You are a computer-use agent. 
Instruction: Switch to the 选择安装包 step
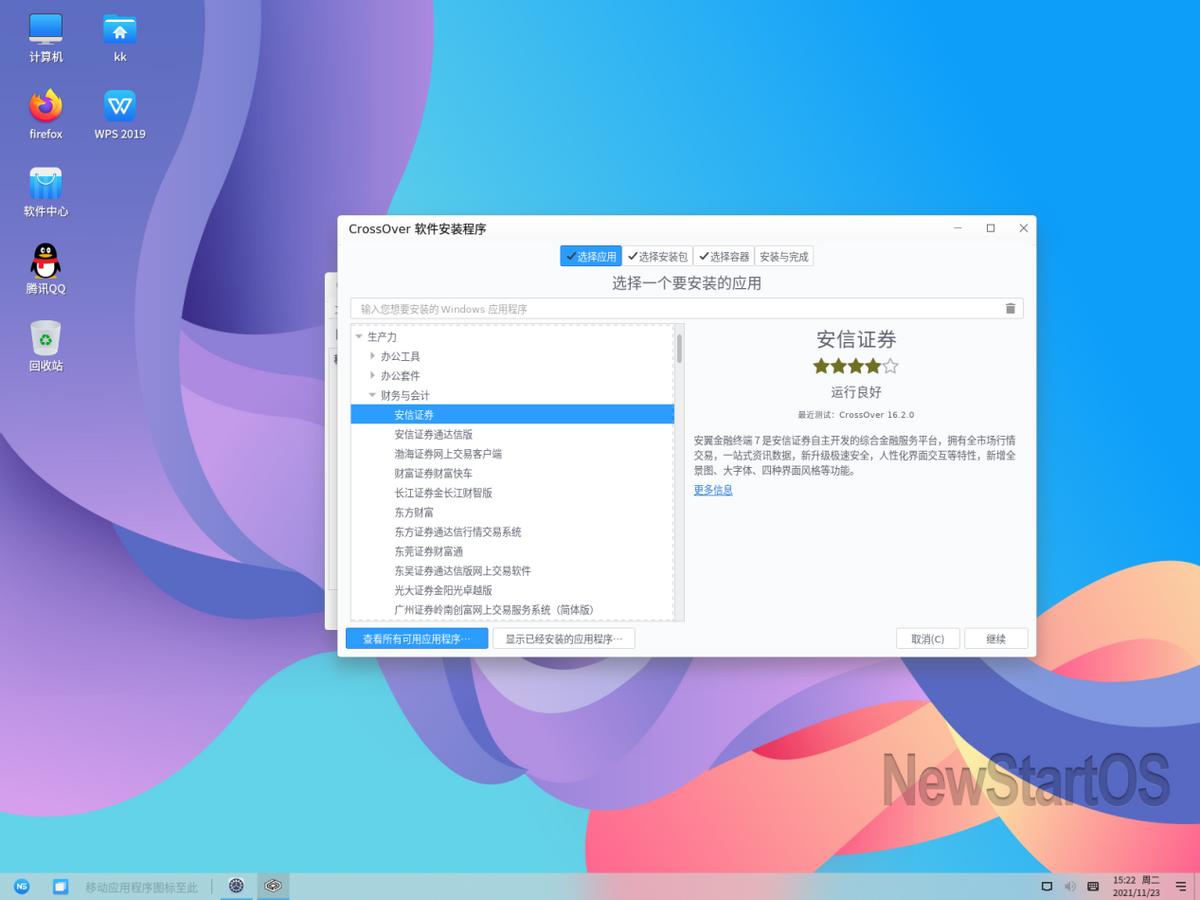(659, 256)
